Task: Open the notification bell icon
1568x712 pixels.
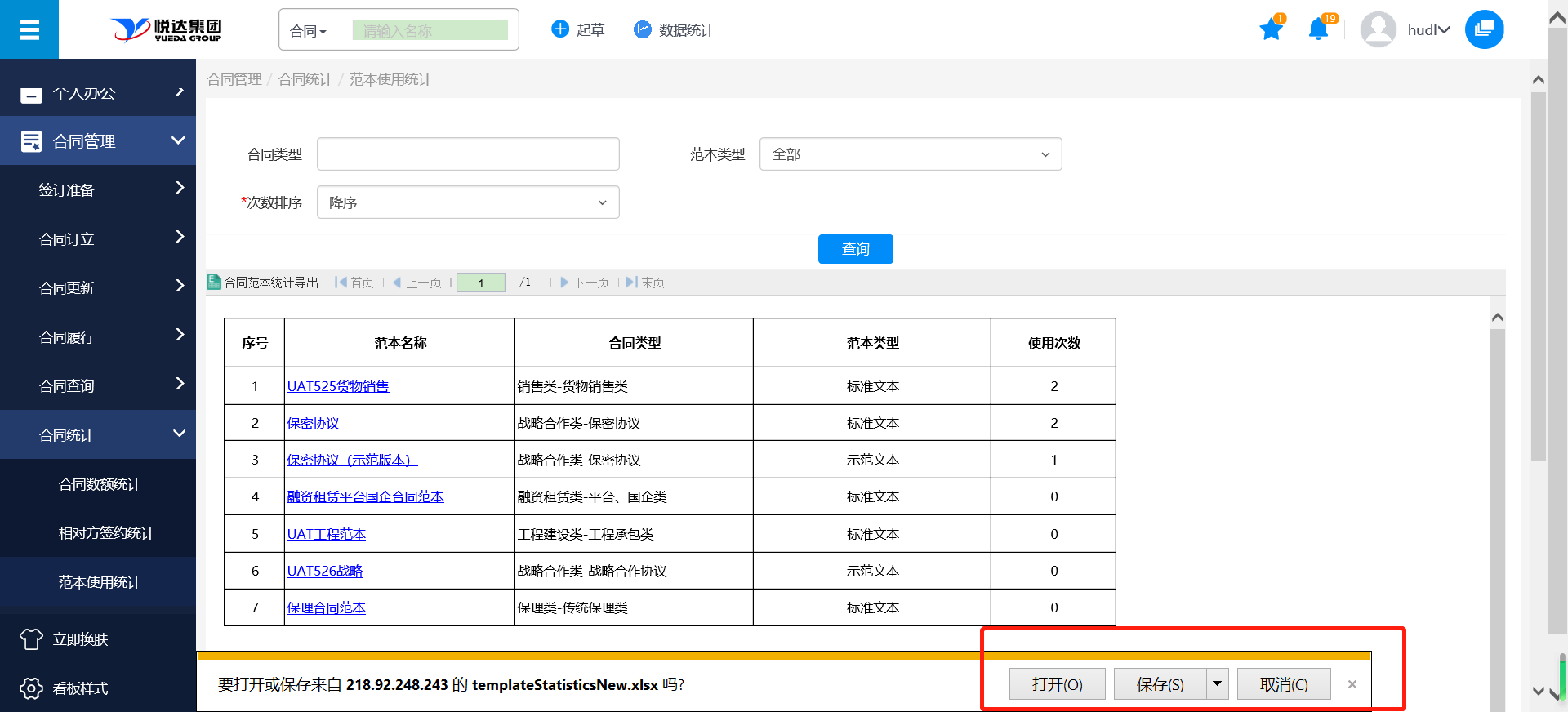Action: point(1318,30)
